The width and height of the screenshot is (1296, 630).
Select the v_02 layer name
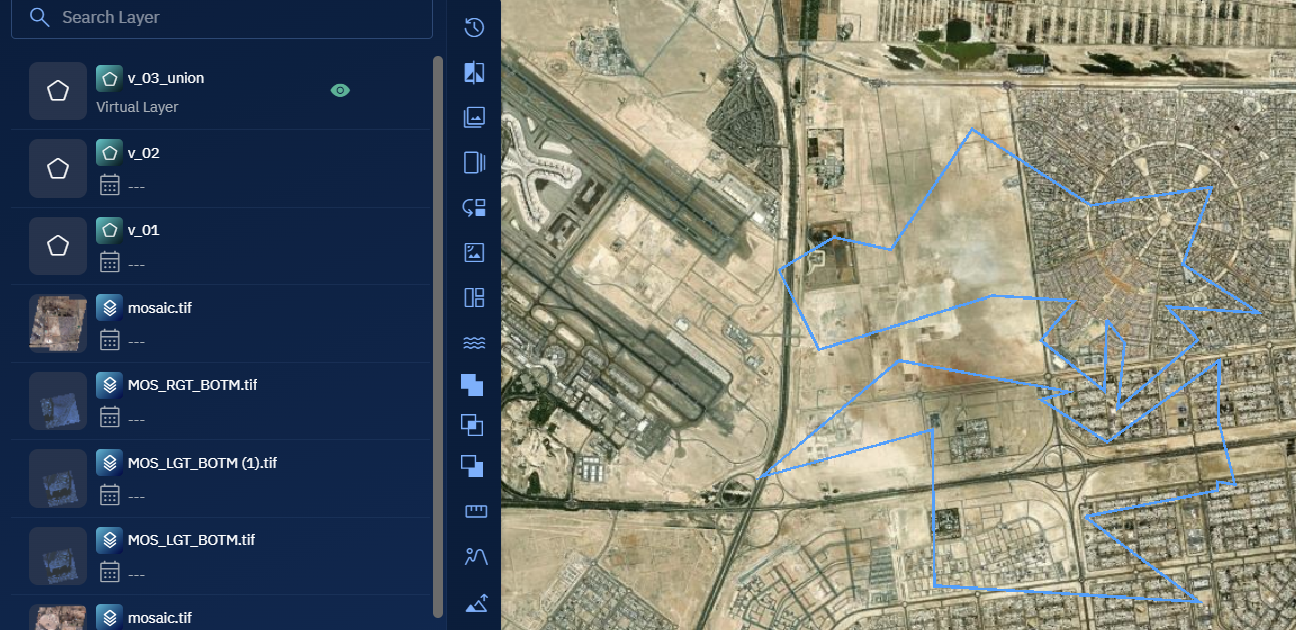click(144, 153)
